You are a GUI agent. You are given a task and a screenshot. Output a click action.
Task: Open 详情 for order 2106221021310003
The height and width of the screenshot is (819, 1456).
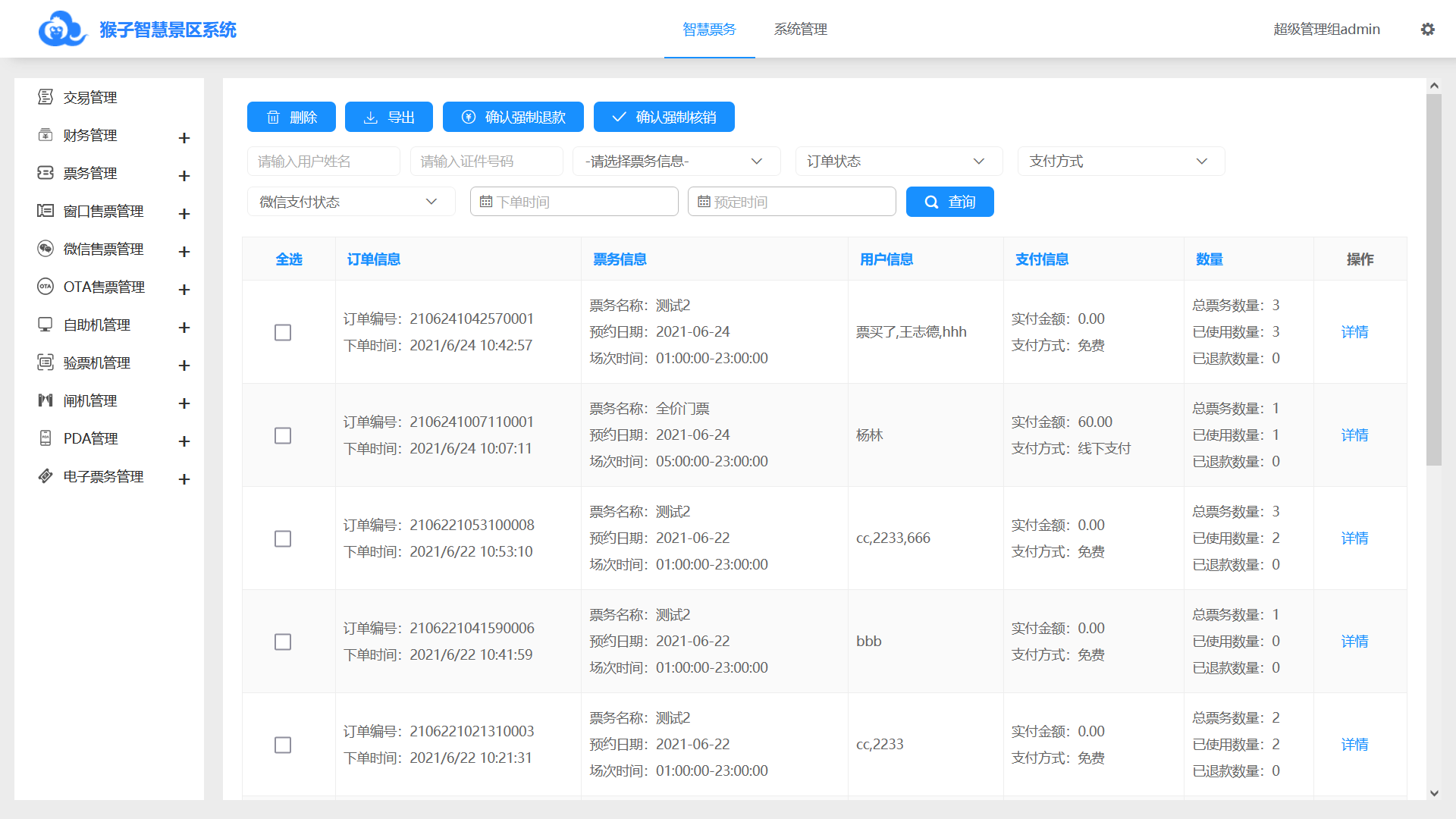[1354, 745]
